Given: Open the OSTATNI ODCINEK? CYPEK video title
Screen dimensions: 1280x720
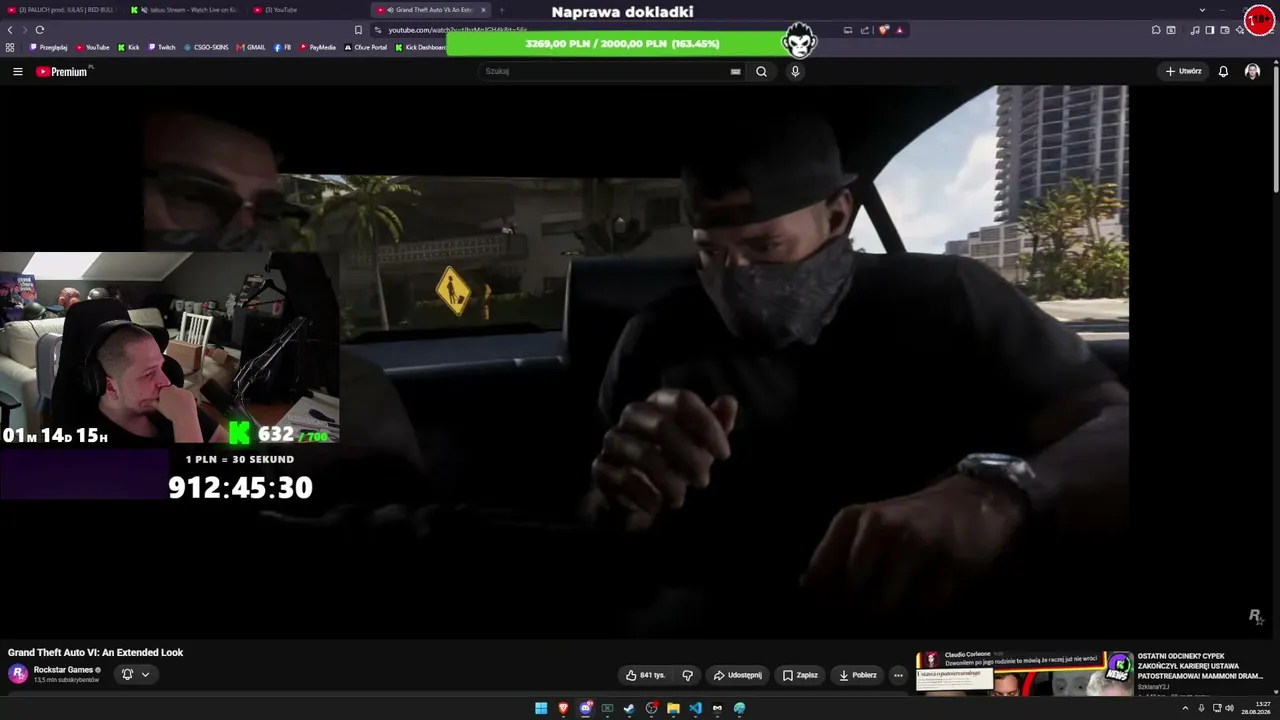Looking at the screenshot, I should (1200, 666).
